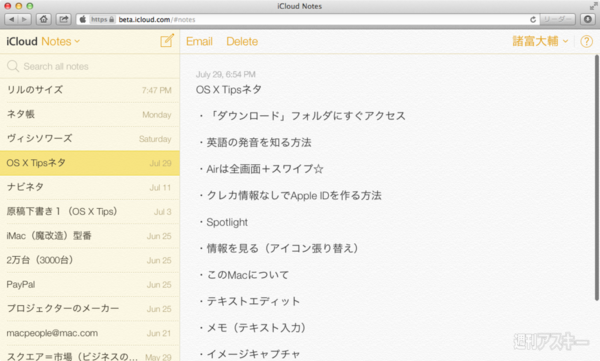Open the Downloads button in Safari toolbar

(588, 19)
